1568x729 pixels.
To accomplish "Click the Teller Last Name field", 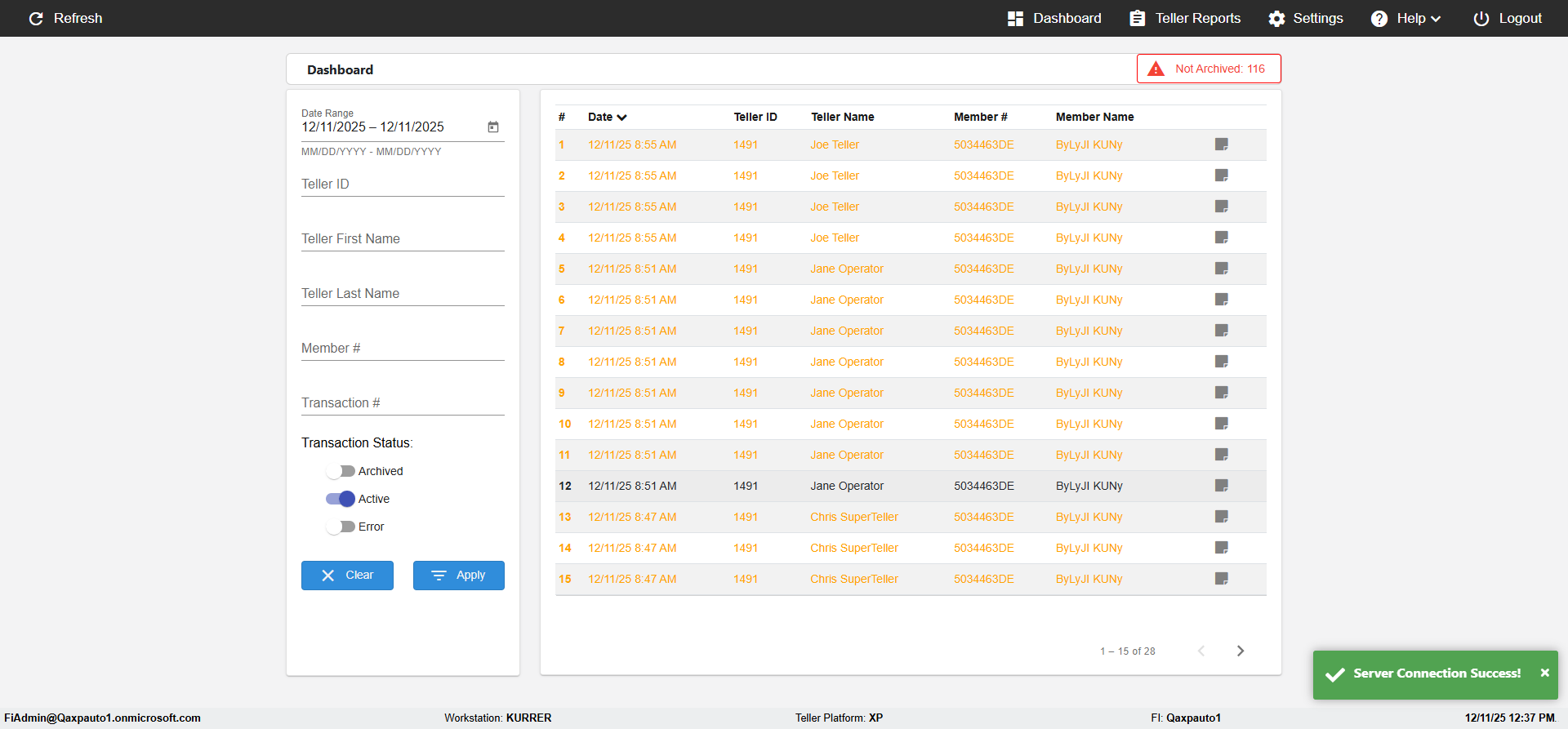I will point(403,294).
